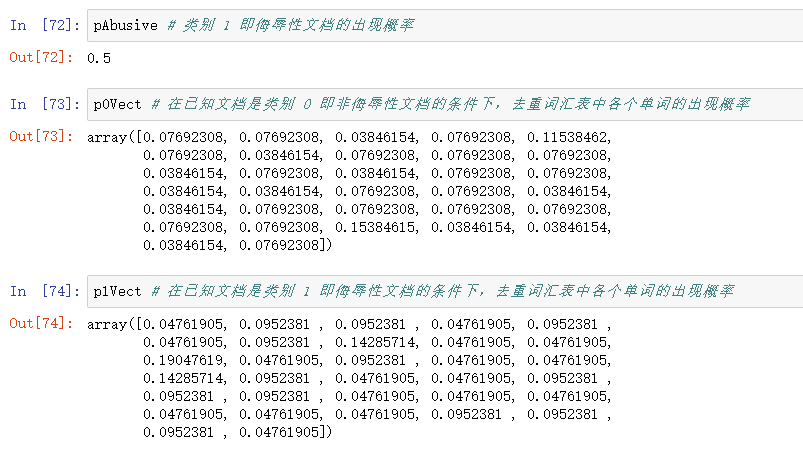Click the p0Vect variable name
The width and height of the screenshot is (803, 456).
(117, 105)
